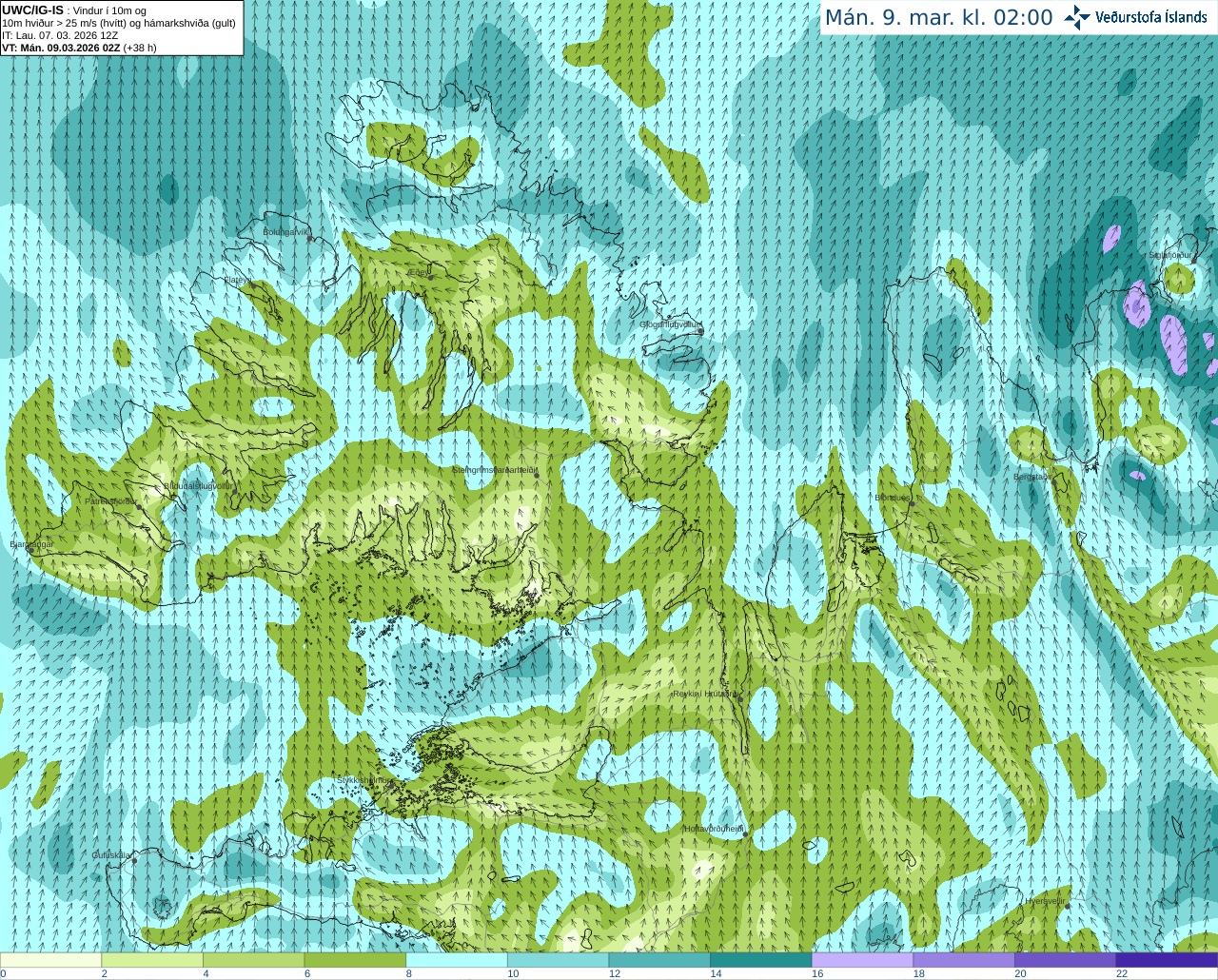Screen dimensions: 1218x980
Task: Click the legend scale value 16
Action: (817, 973)
